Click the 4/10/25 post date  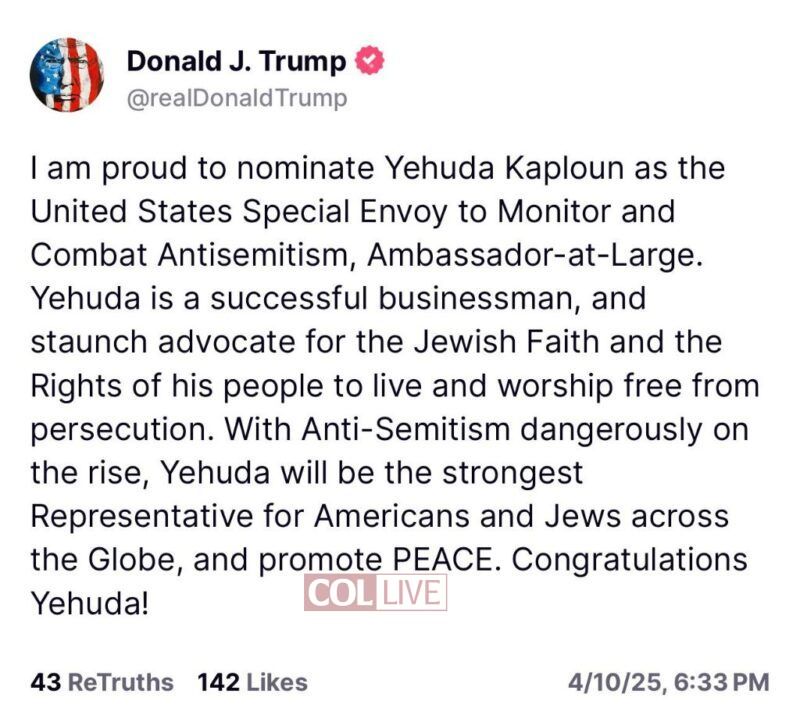pyautogui.click(x=613, y=682)
